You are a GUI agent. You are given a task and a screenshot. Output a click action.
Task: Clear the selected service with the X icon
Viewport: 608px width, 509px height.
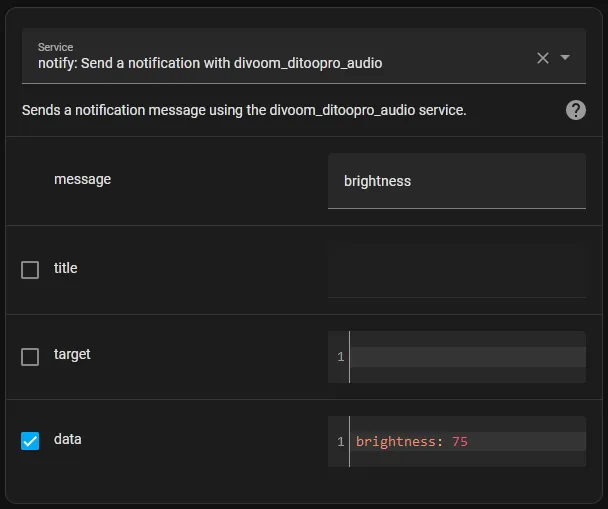pyautogui.click(x=542, y=58)
